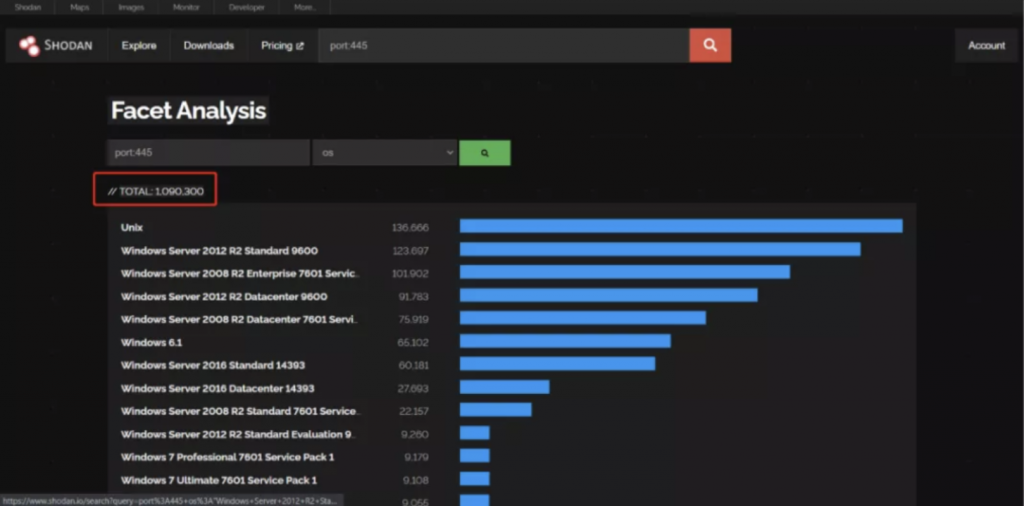
Task: Click Windows 7 Professional 7601 Service Pack 1
Action: pos(227,457)
